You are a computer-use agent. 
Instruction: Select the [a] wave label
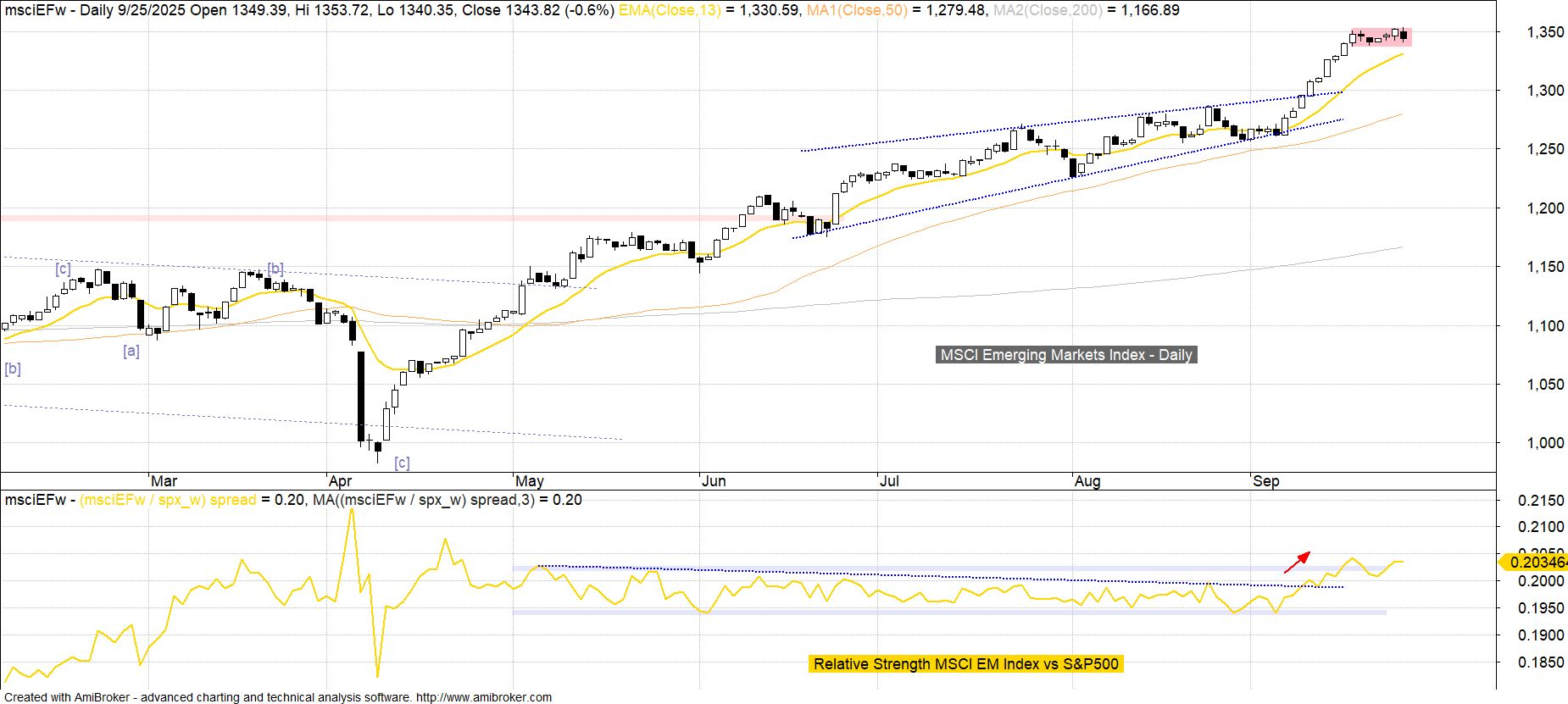pyautogui.click(x=131, y=351)
